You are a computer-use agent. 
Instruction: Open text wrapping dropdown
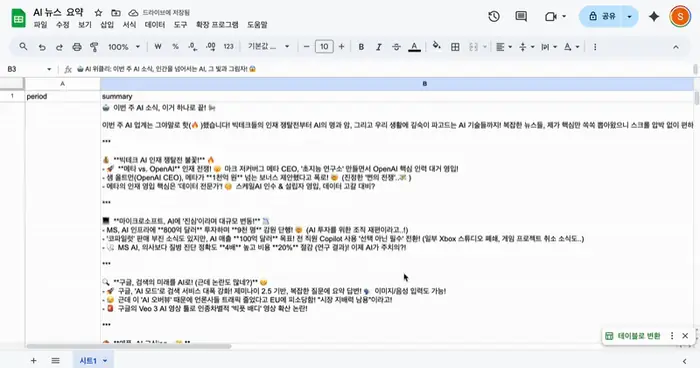tap(549, 47)
